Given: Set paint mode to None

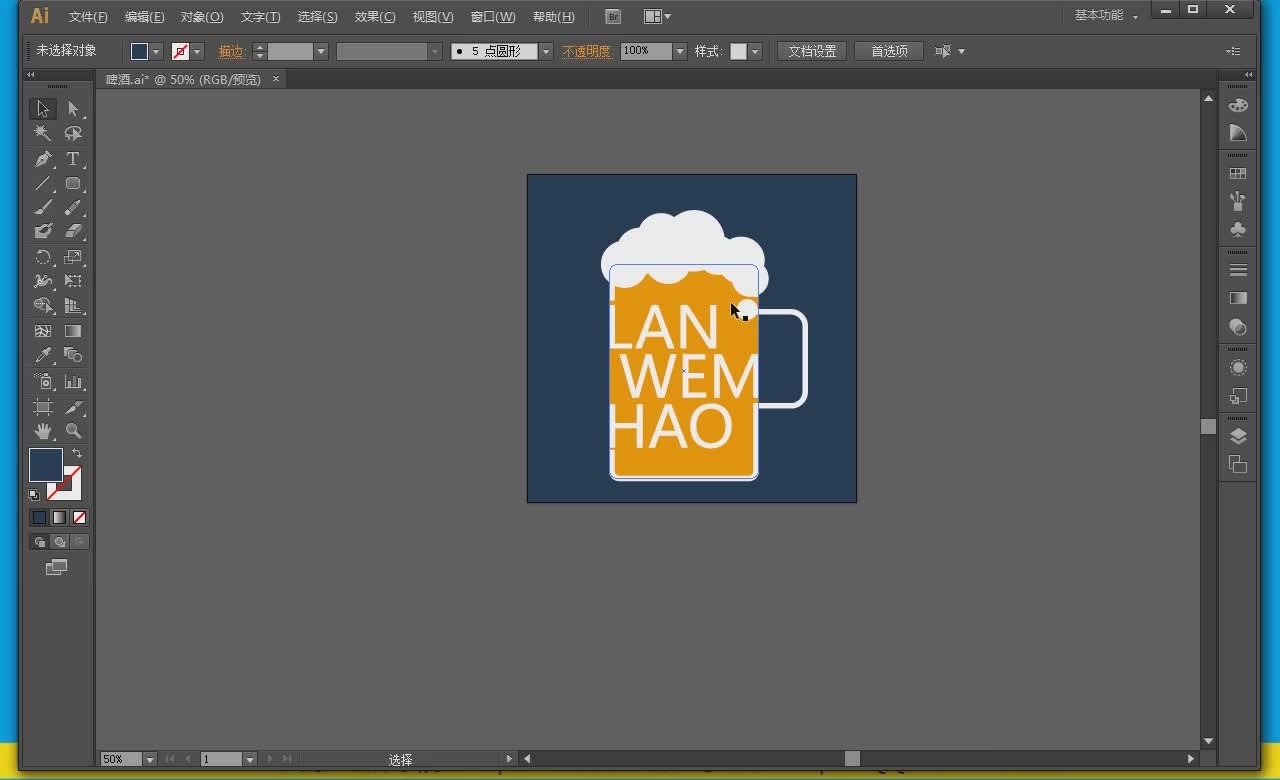Looking at the screenshot, I should tap(79, 517).
